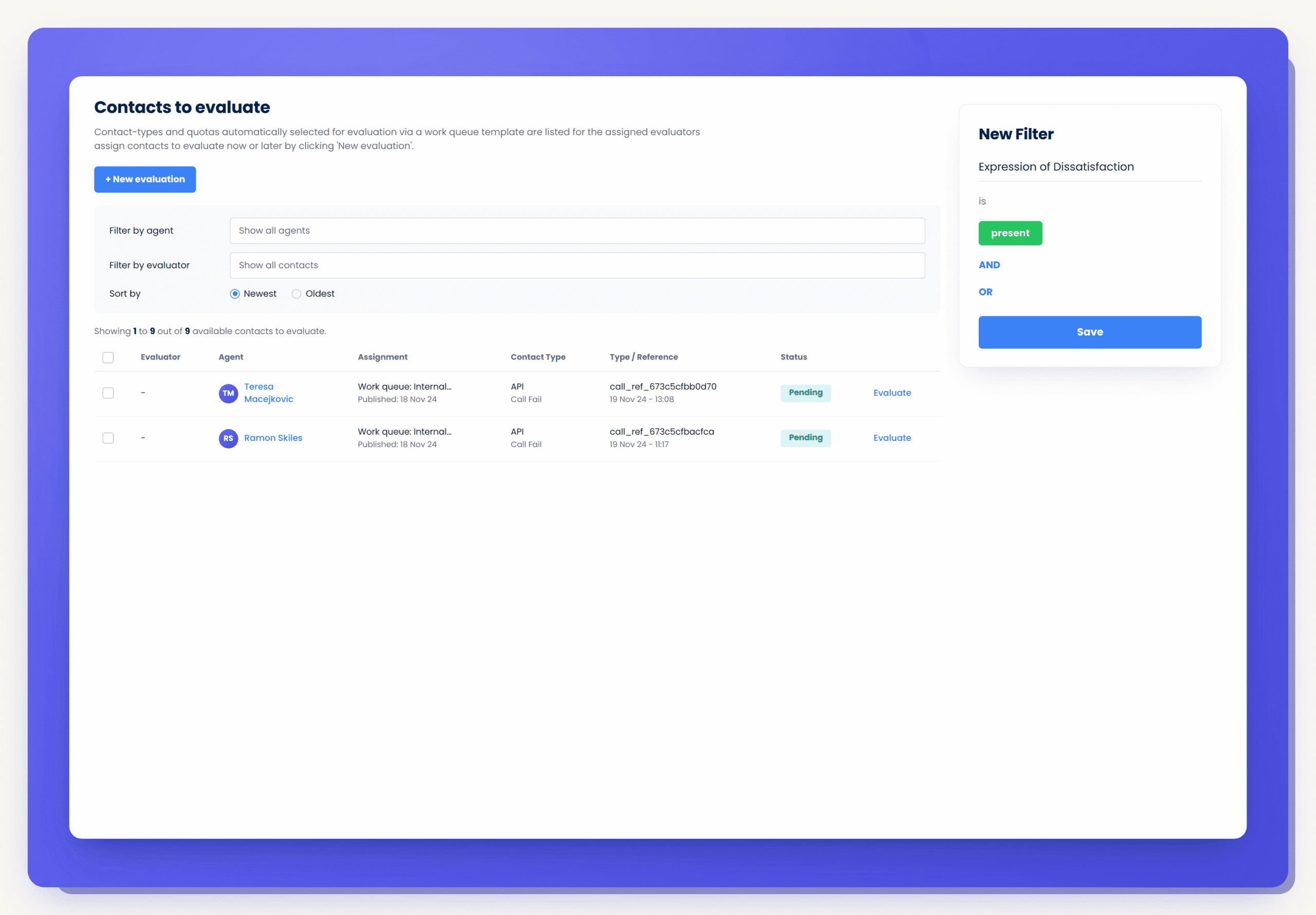
Task: Add an OR condition to the filter
Action: click(x=985, y=292)
